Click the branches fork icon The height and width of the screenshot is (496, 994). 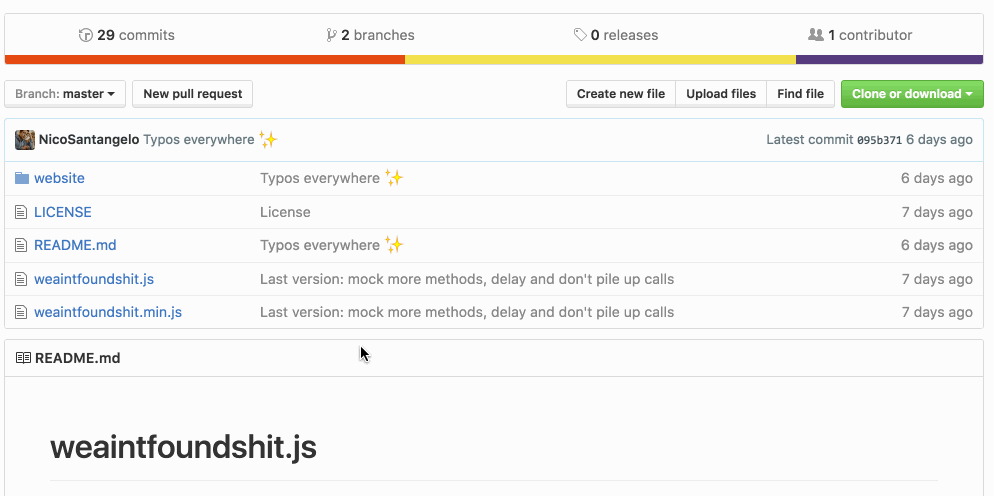(x=332, y=35)
